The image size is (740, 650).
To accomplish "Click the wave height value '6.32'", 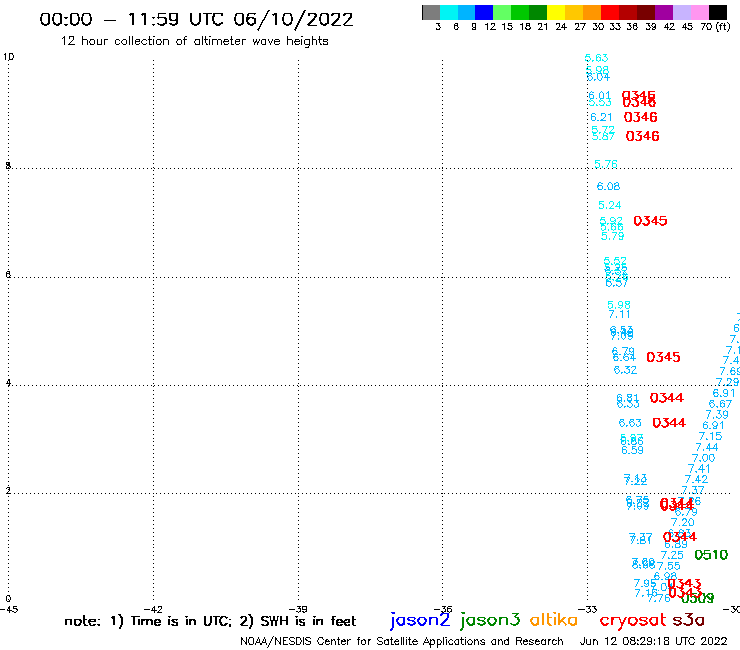I will tap(625, 370).
